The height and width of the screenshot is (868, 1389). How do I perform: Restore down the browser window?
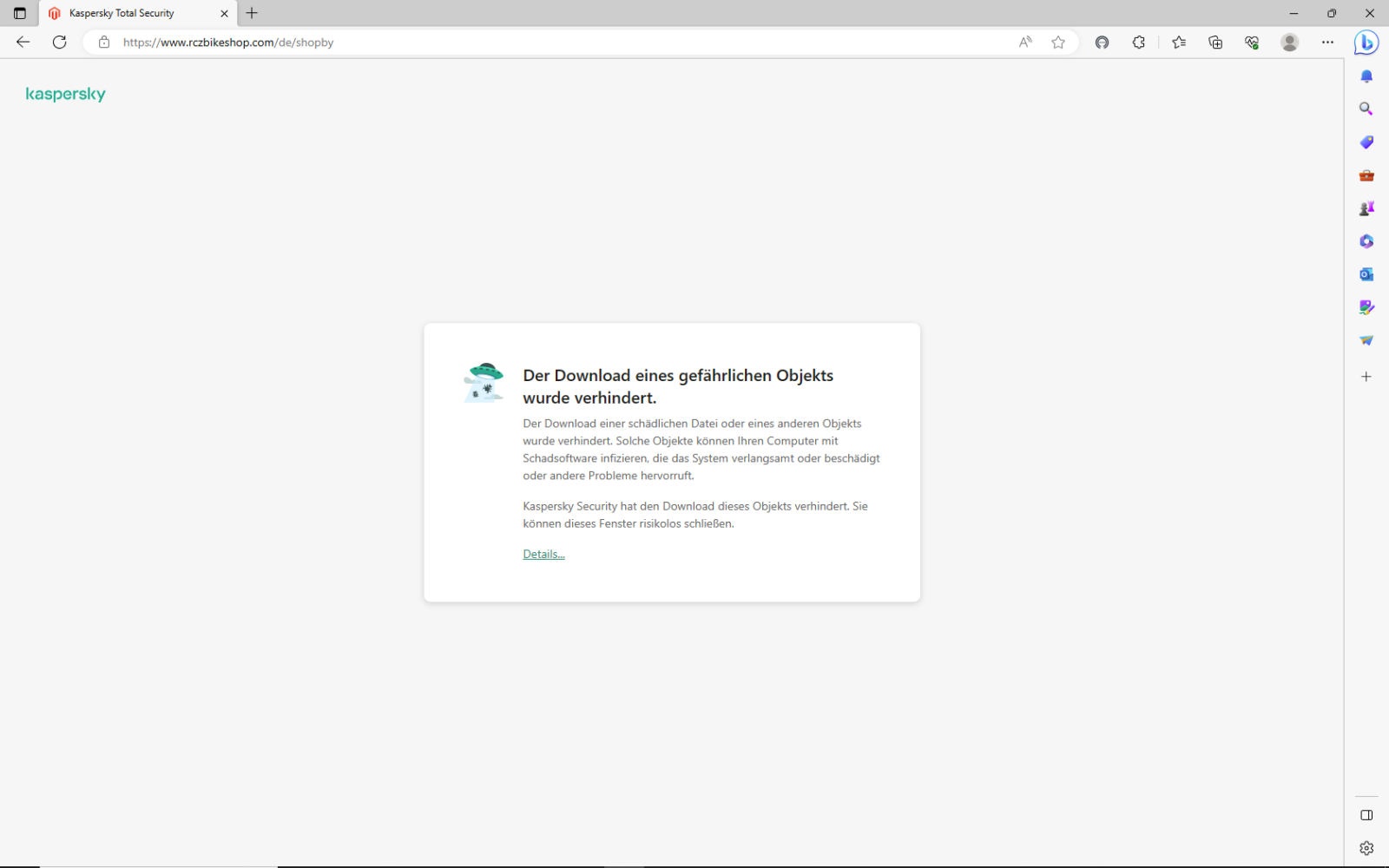[x=1332, y=13]
